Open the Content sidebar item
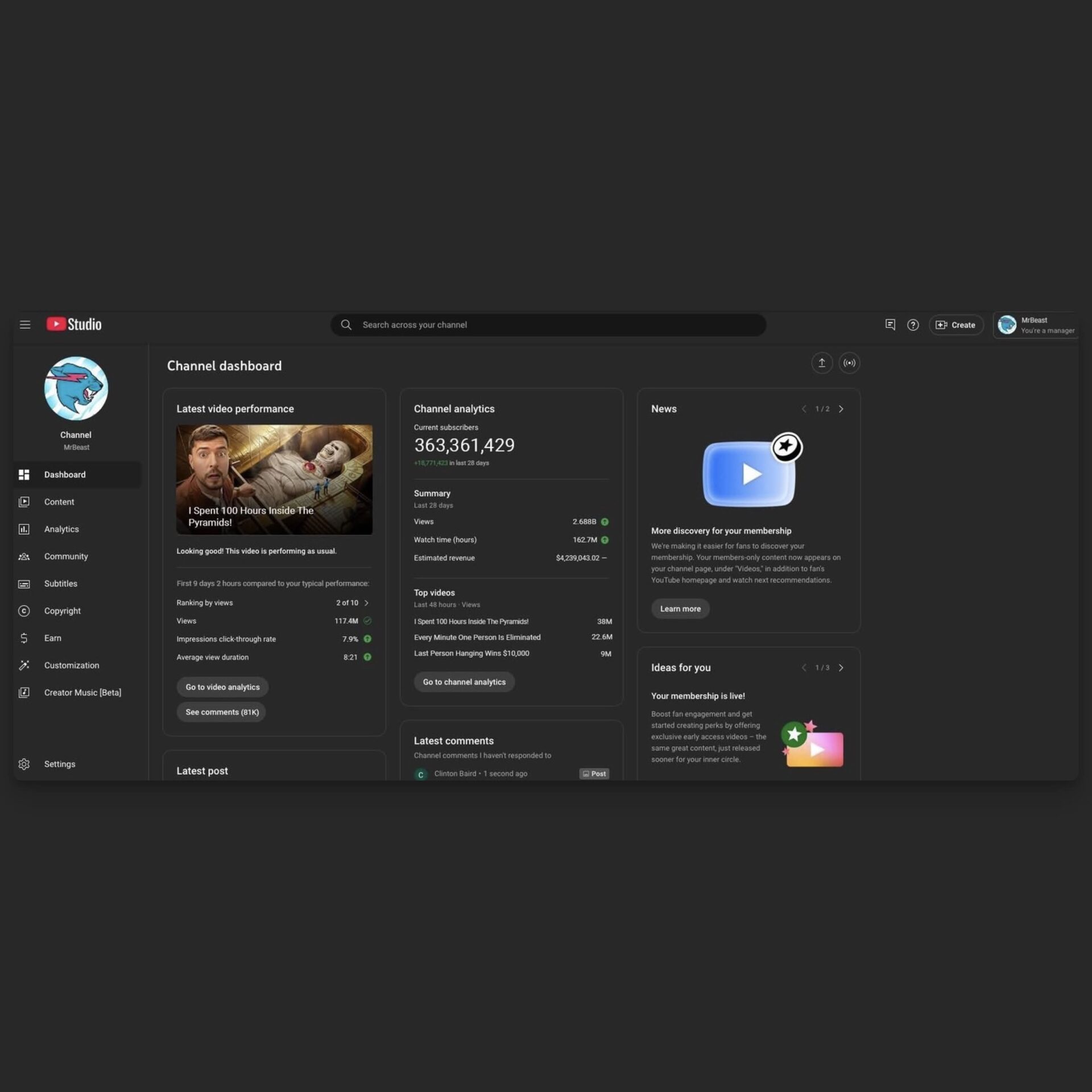1092x1092 pixels. 59,502
